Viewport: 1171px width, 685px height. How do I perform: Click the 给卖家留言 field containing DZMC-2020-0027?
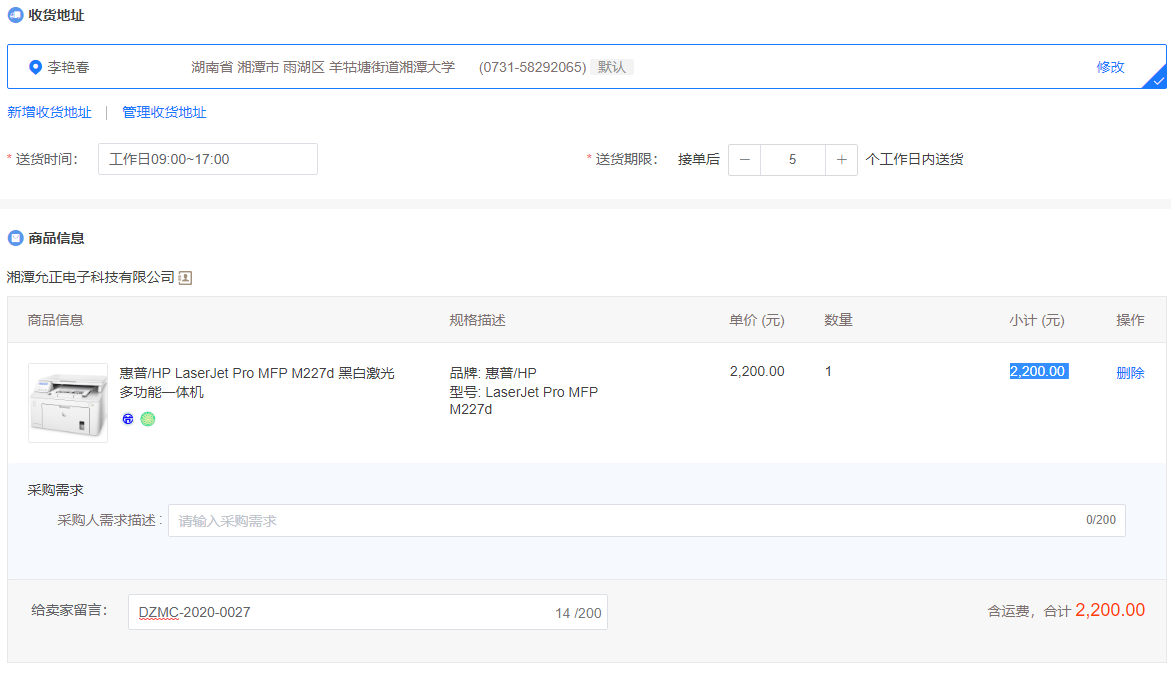367,613
